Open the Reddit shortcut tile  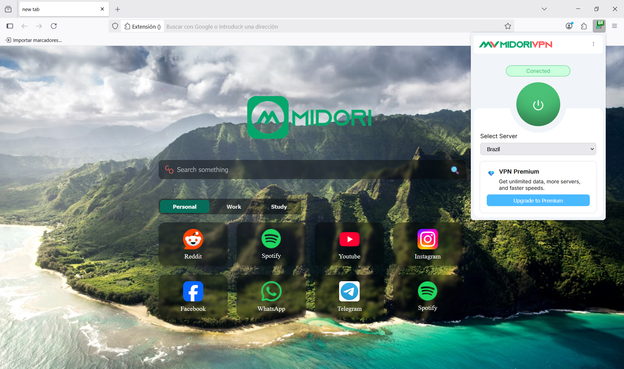[193, 244]
